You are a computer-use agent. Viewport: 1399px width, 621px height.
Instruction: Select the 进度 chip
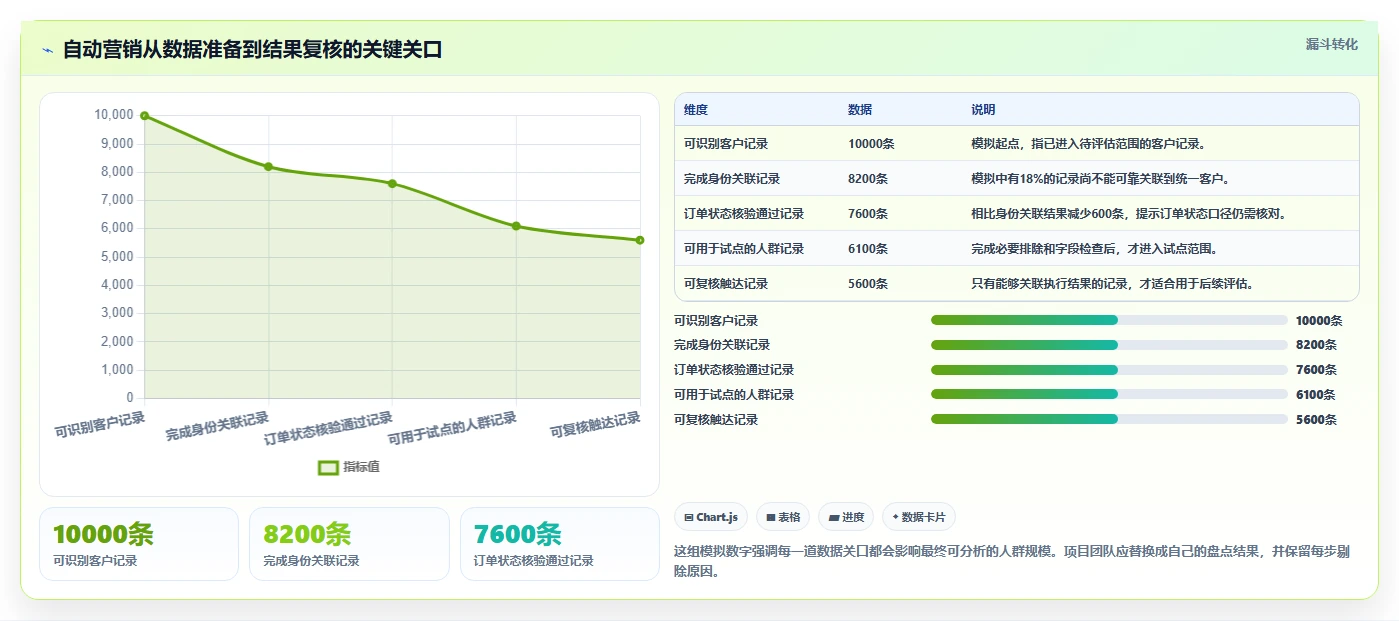click(x=846, y=517)
